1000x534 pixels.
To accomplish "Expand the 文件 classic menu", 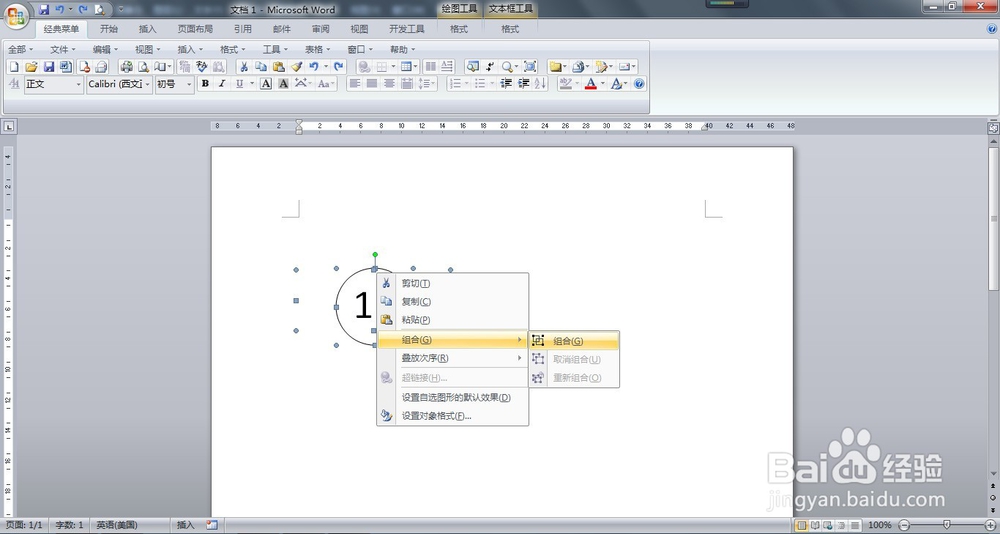I will click(x=62, y=49).
